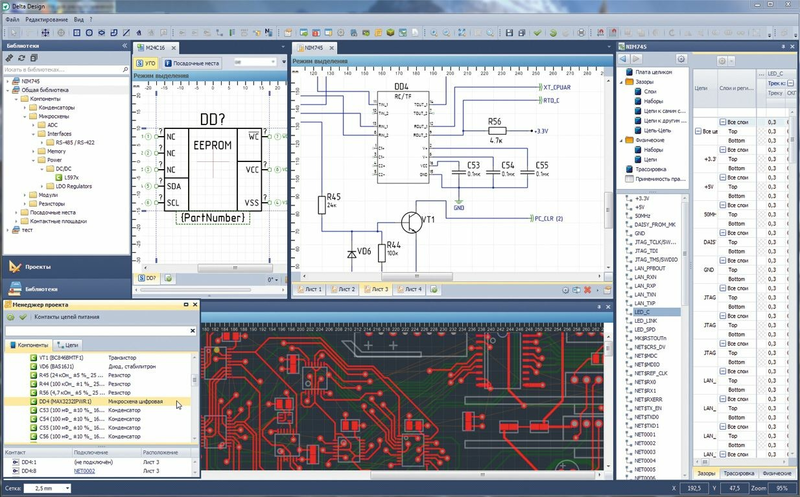Open the Проекты navigation section

(66, 267)
